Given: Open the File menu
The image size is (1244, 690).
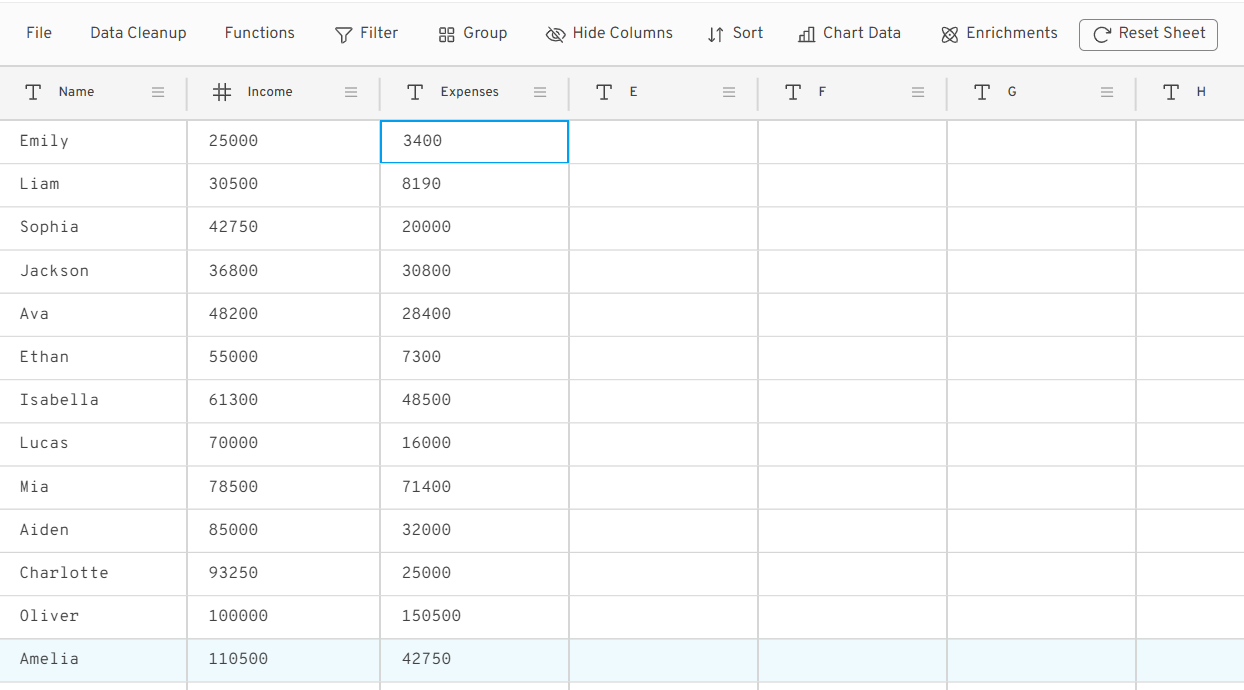Looking at the screenshot, I should [x=38, y=32].
